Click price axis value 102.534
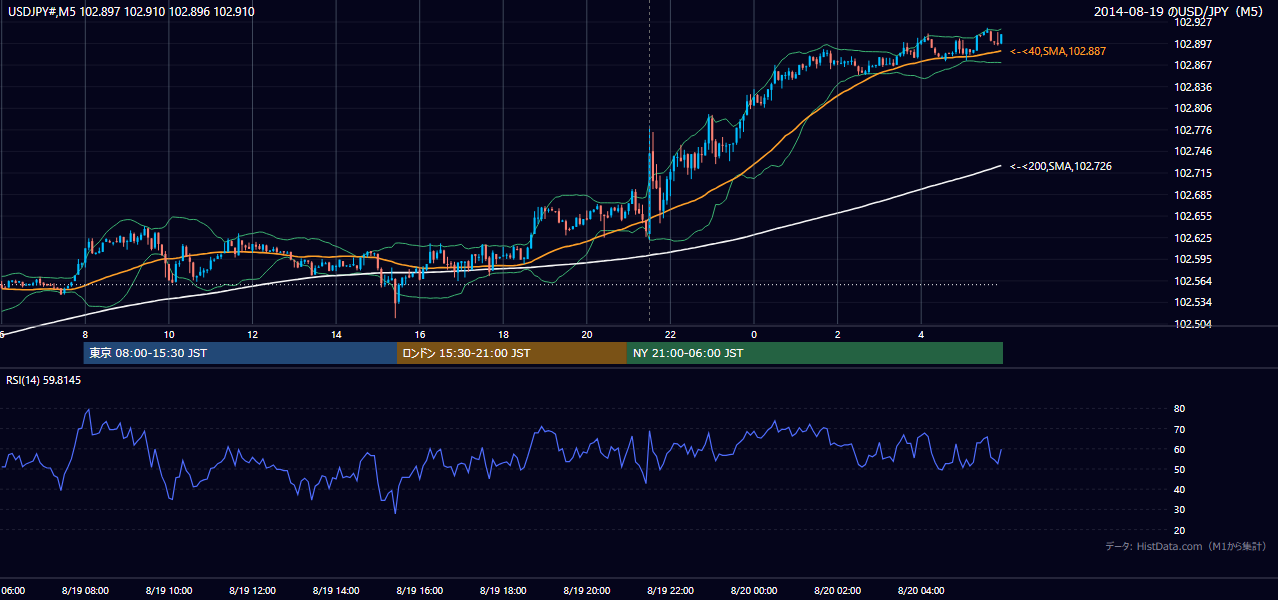This screenshot has width=1278, height=600. click(1192, 303)
